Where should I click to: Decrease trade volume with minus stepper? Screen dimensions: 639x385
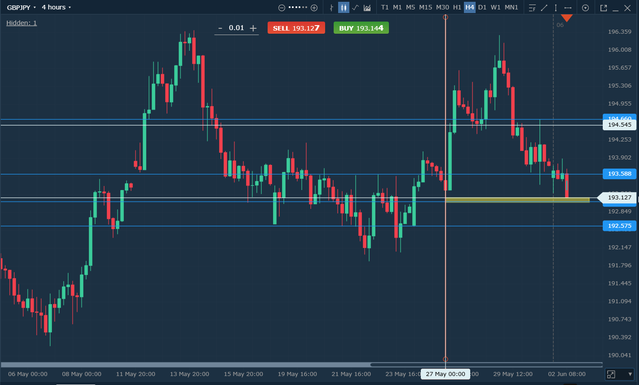coord(220,28)
